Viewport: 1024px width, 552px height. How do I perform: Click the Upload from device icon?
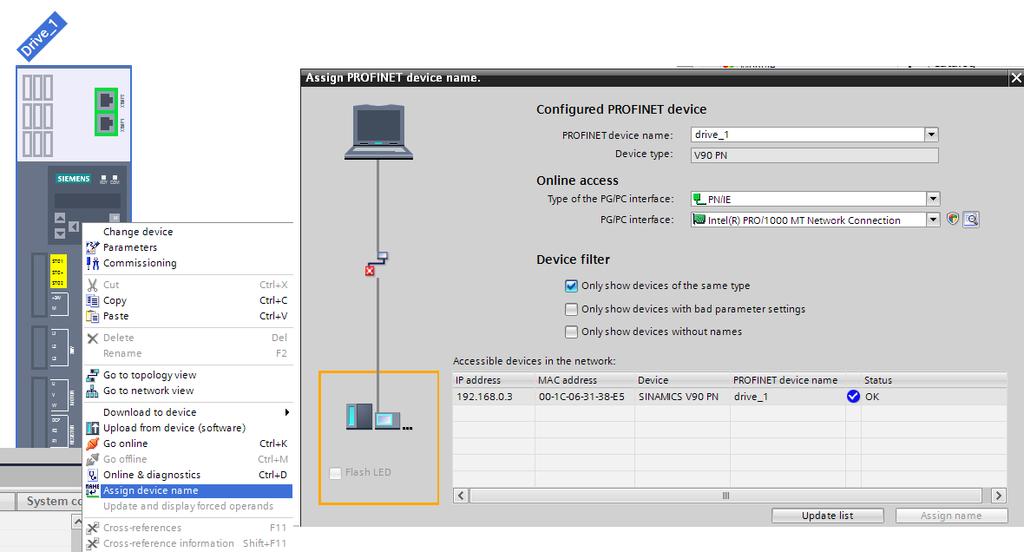(x=93, y=428)
